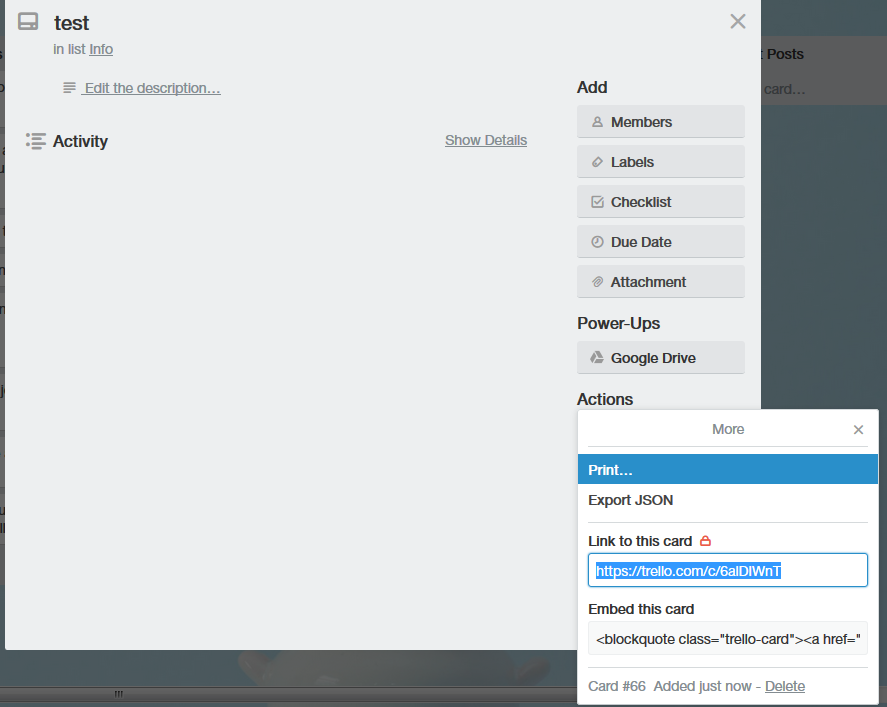
Task: Click Posts list header in background board
Action: (785, 54)
